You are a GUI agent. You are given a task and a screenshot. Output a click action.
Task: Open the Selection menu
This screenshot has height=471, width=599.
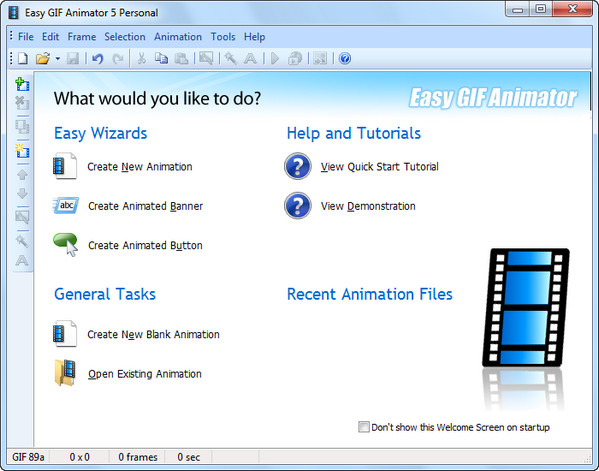click(x=125, y=37)
